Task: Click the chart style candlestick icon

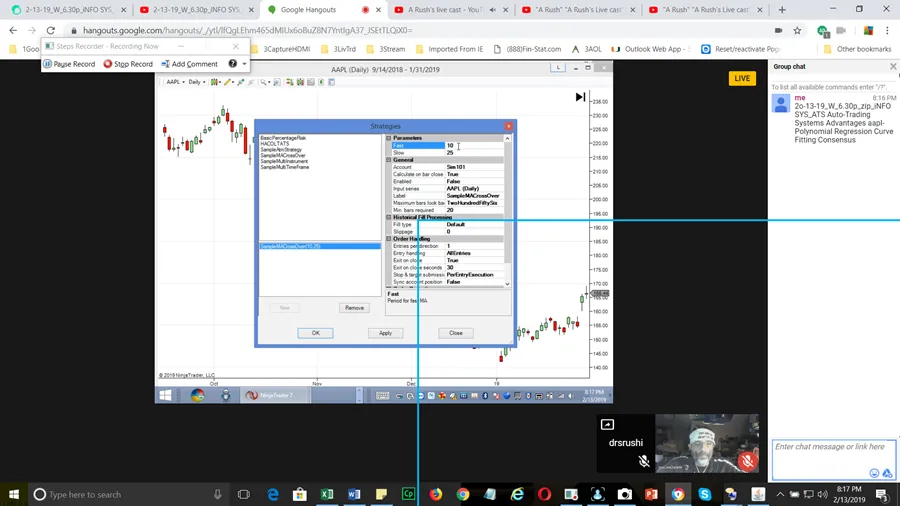Action: (x=214, y=82)
